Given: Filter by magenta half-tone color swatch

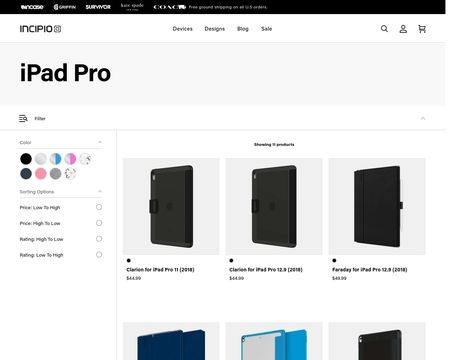Looking at the screenshot, I should (70, 159).
